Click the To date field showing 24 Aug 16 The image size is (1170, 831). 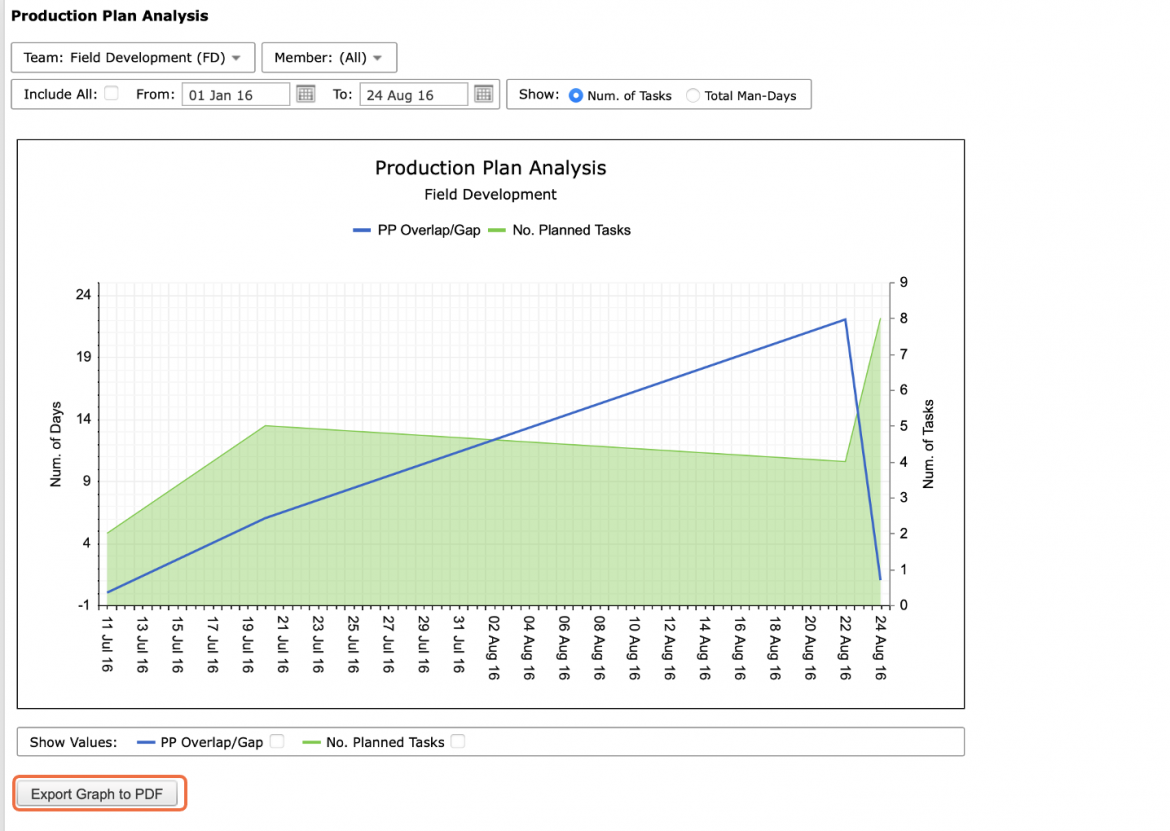[x=413, y=95]
